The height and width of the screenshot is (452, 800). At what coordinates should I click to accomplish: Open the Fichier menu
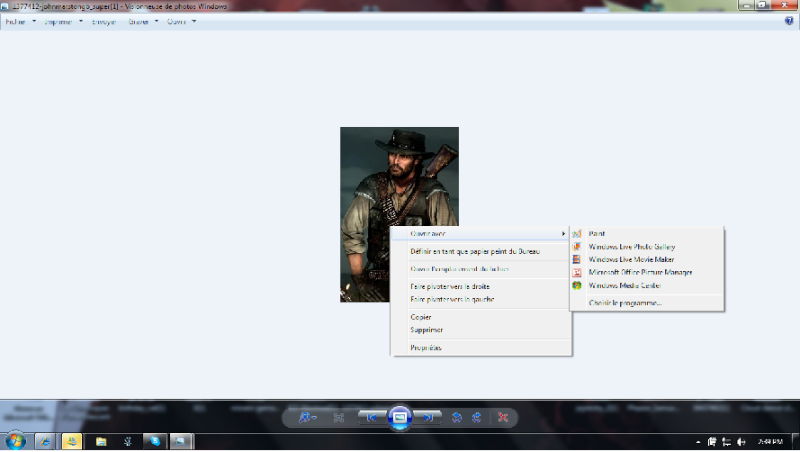coord(20,21)
